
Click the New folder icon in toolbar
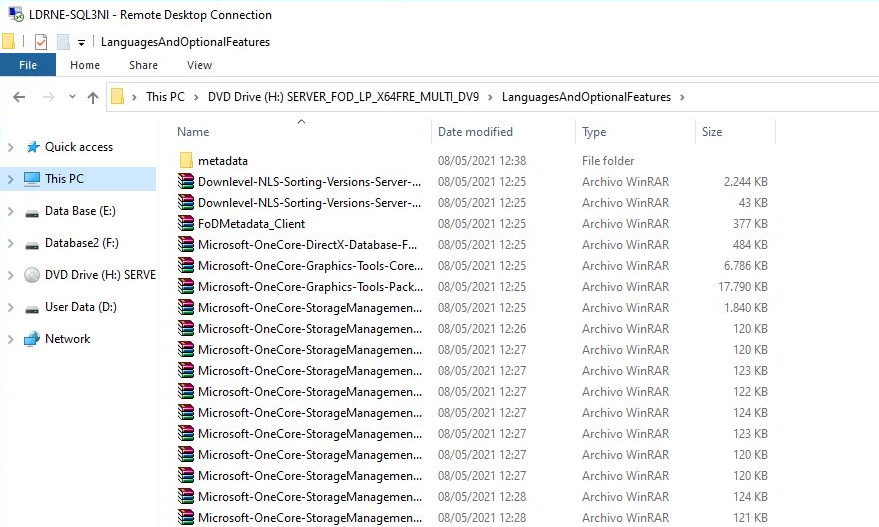(63, 41)
